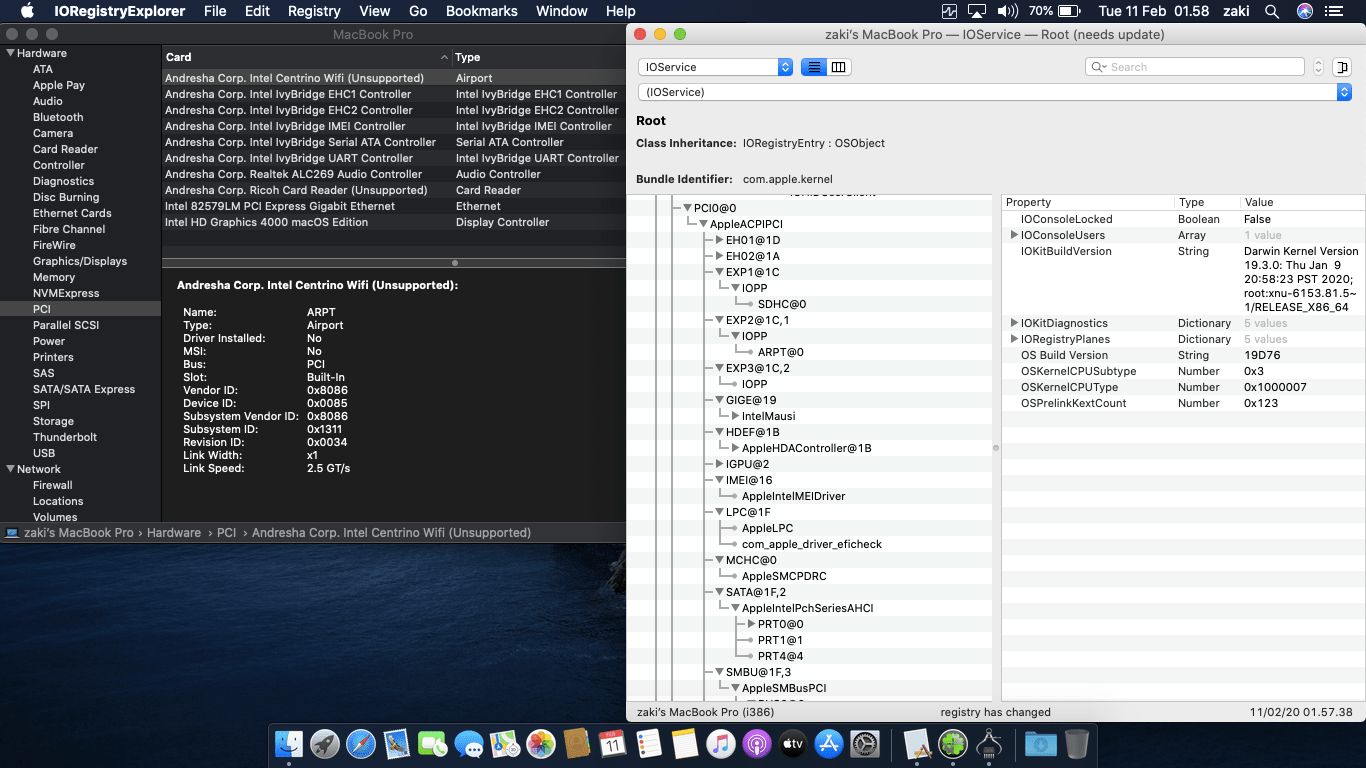
Task: Switch IORegistryExplorer to column view
Action: pos(839,67)
